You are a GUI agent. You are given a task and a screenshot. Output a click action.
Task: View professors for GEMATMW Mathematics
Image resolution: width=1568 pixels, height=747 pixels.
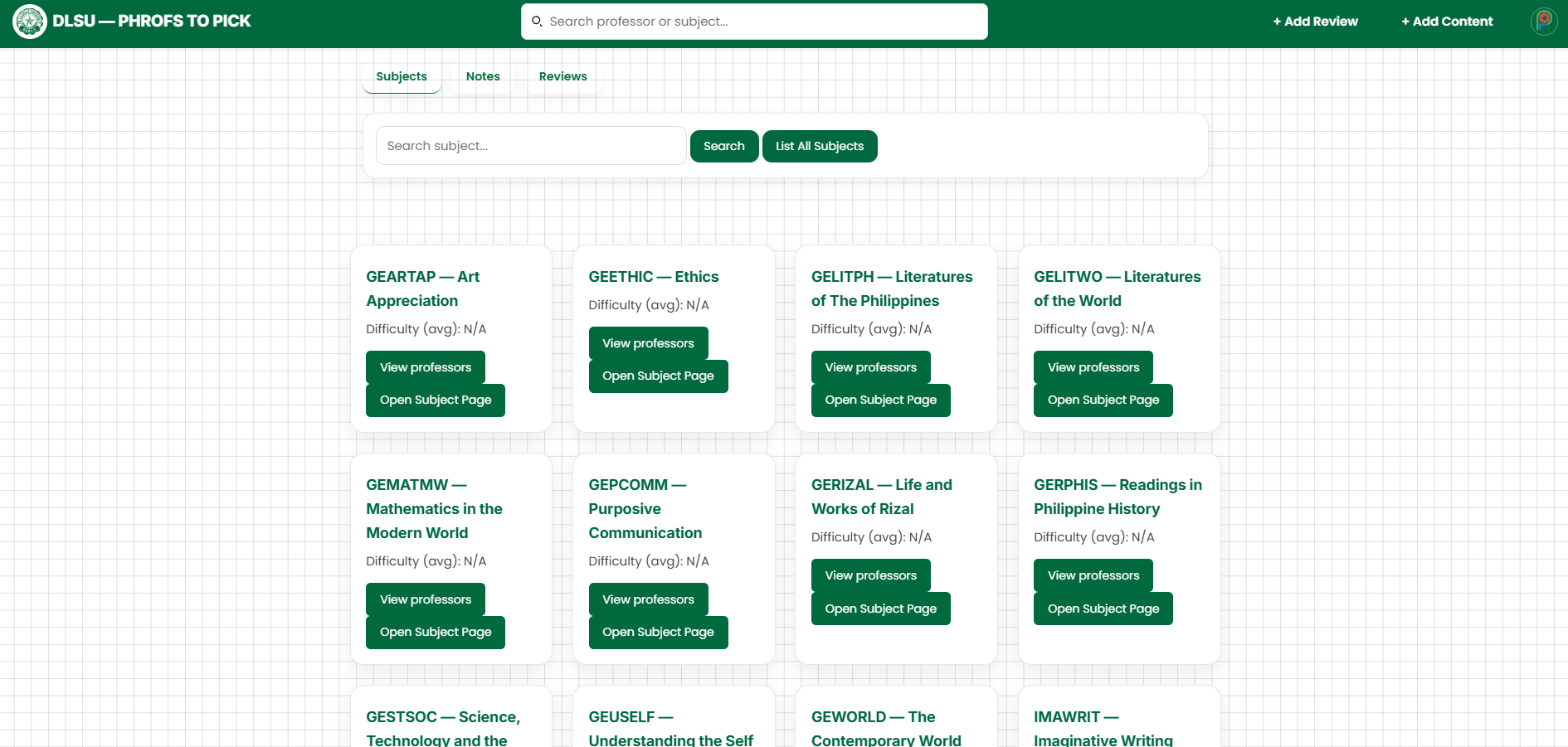tap(425, 599)
